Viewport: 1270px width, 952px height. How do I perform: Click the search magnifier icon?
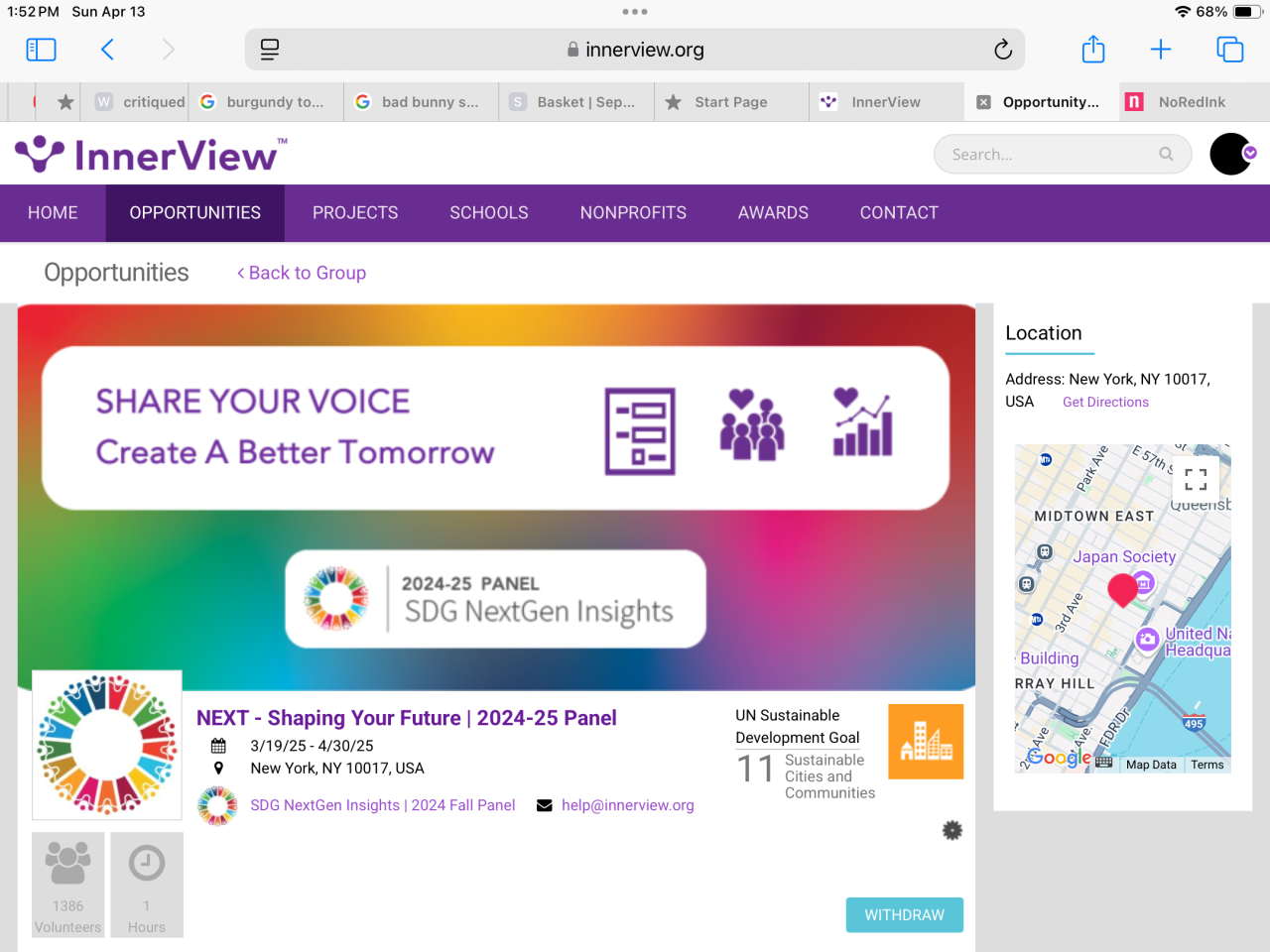pyautogui.click(x=1166, y=154)
